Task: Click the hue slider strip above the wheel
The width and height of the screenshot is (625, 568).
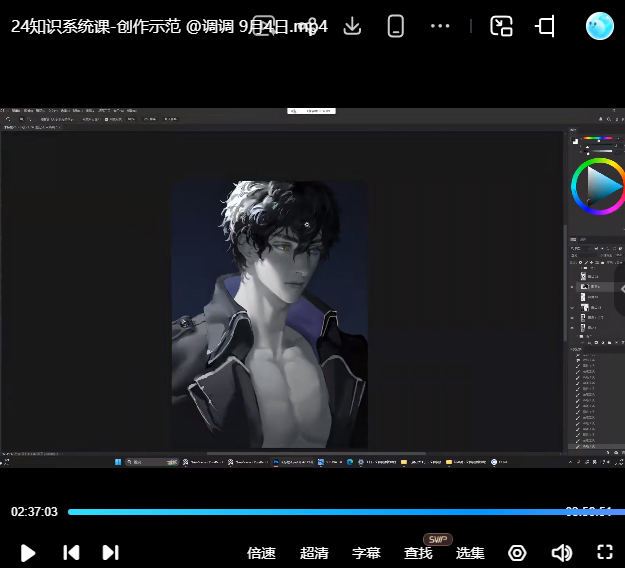Action: [x=597, y=138]
